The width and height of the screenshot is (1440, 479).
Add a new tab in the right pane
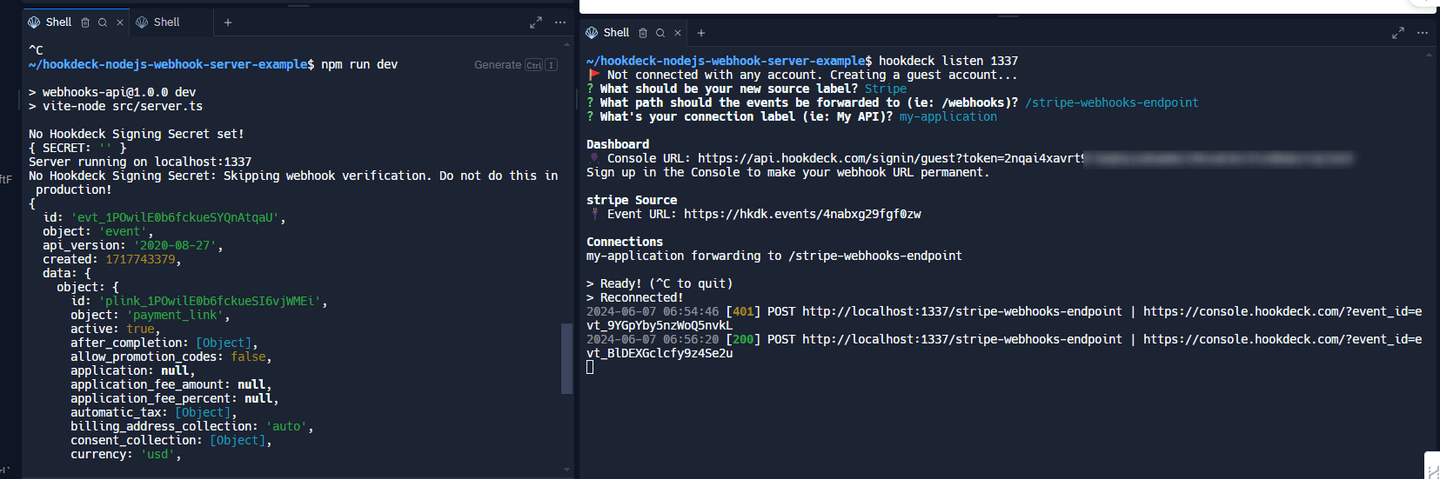701,33
